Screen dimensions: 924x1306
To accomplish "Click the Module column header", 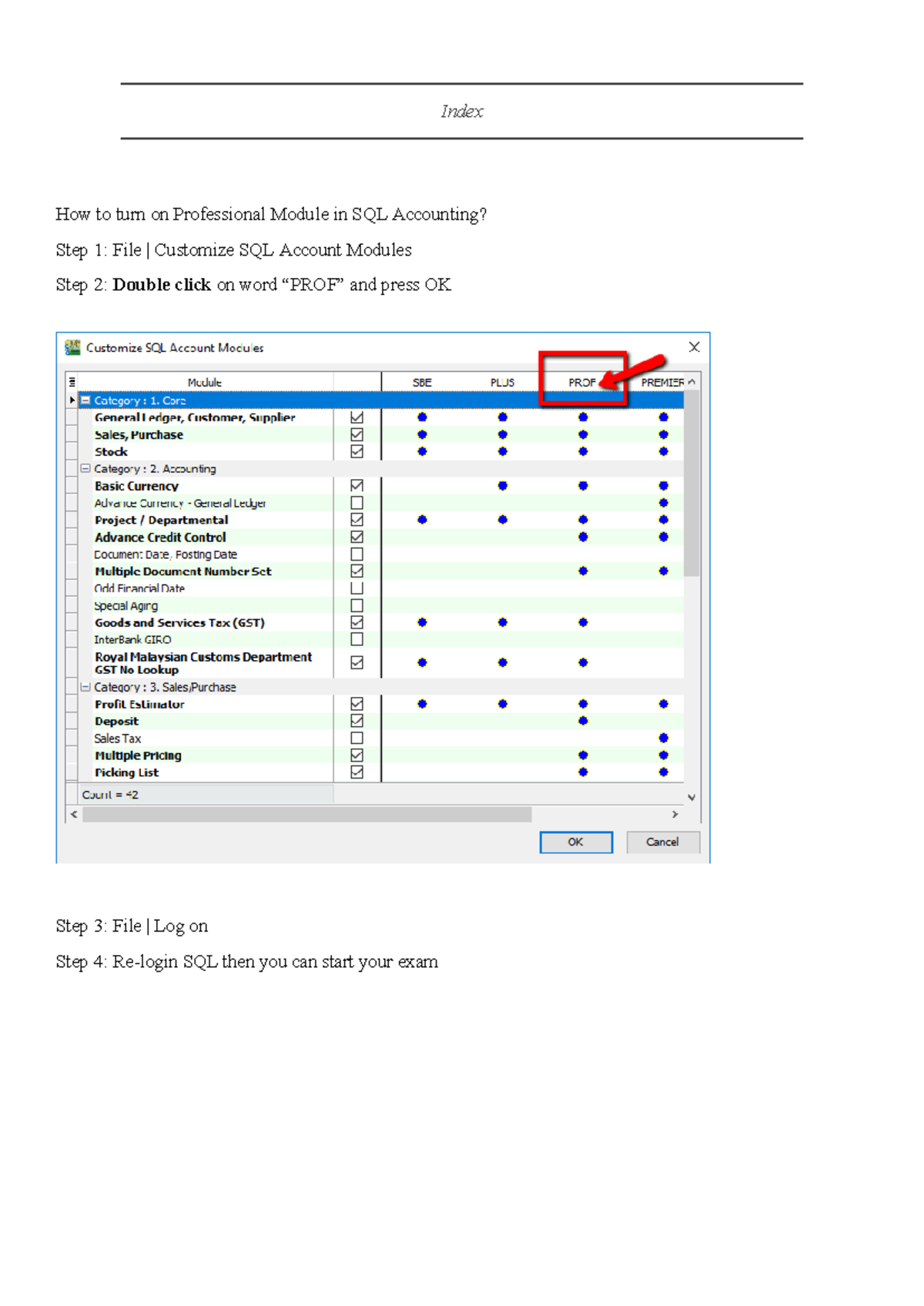I will point(205,382).
